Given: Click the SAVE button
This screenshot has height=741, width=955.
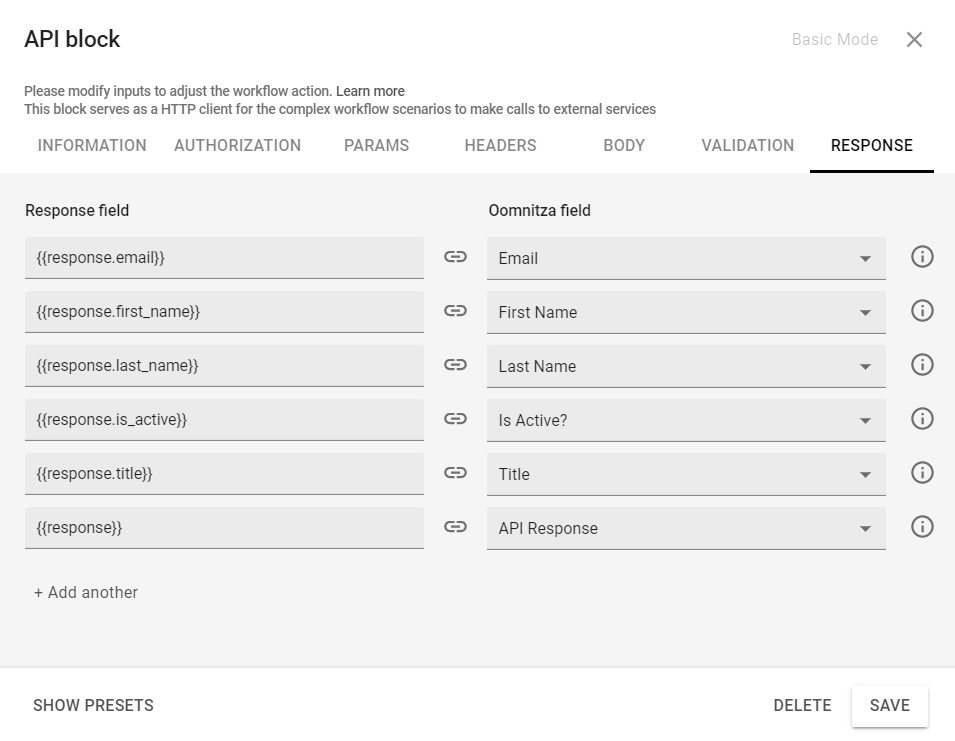Looking at the screenshot, I should [889, 705].
